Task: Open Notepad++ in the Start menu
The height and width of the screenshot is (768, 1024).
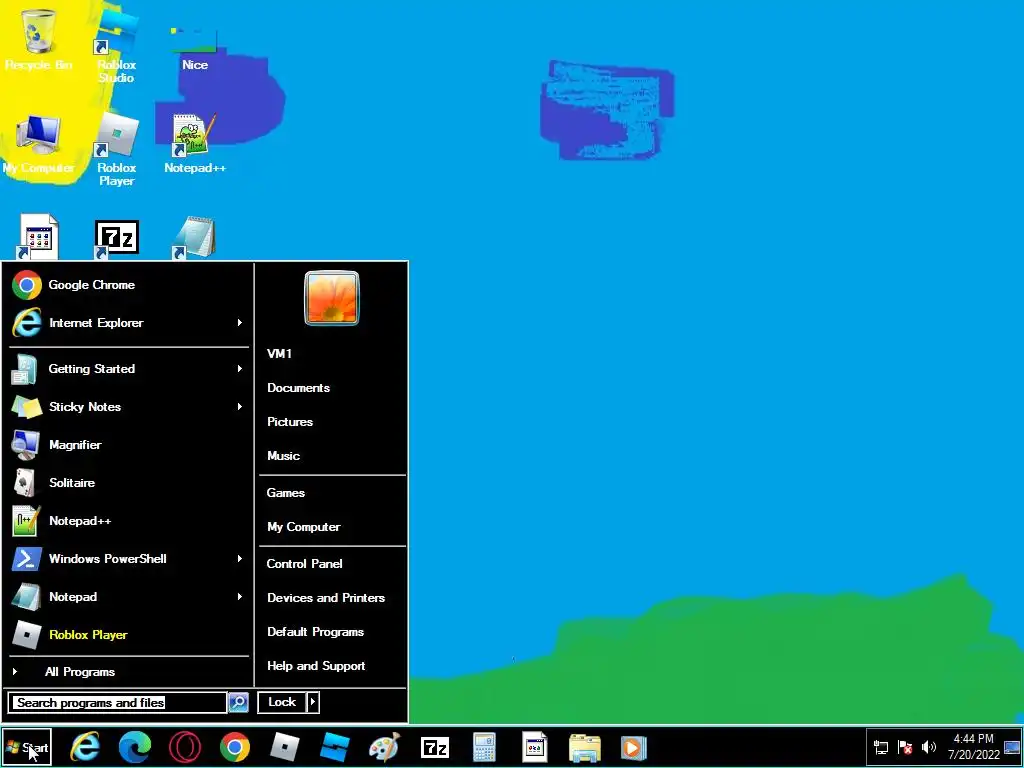Action: coord(129,520)
